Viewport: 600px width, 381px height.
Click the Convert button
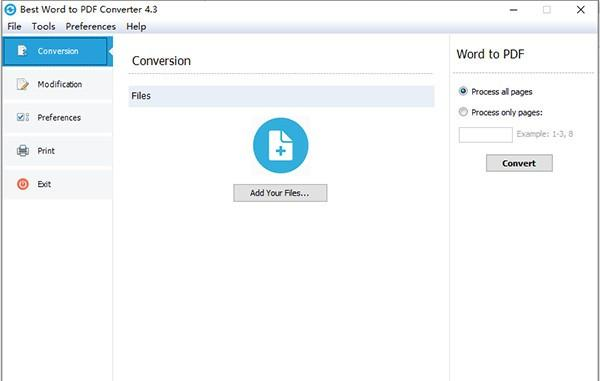[x=519, y=163]
